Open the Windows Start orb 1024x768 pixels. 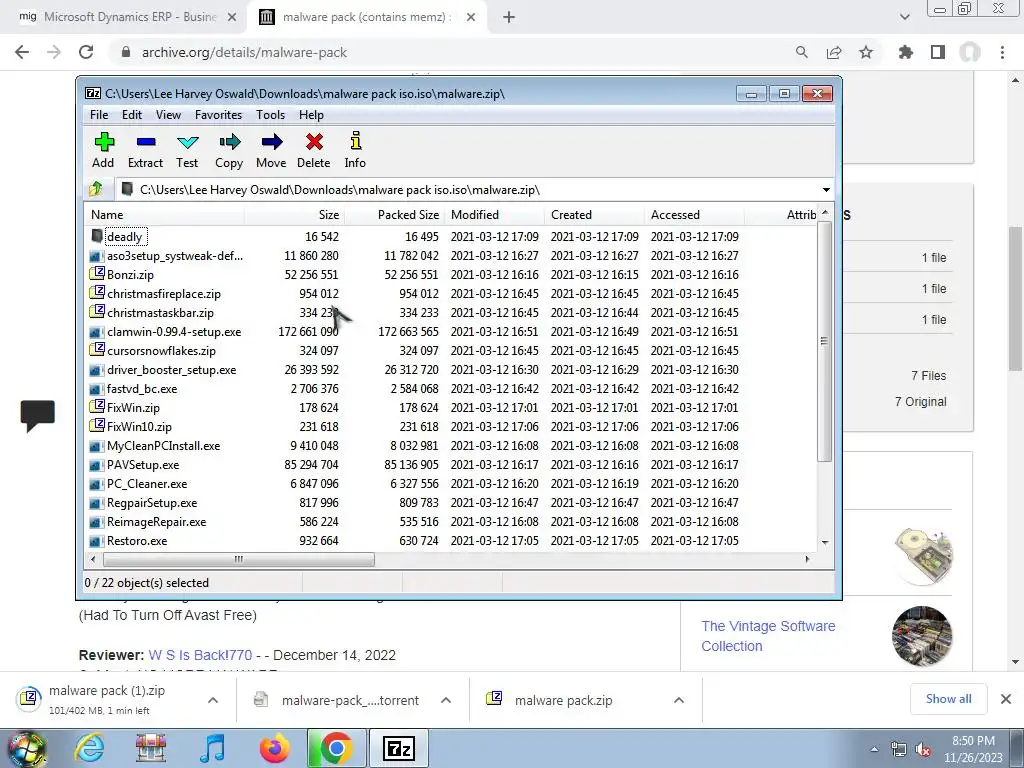click(27, 750)
